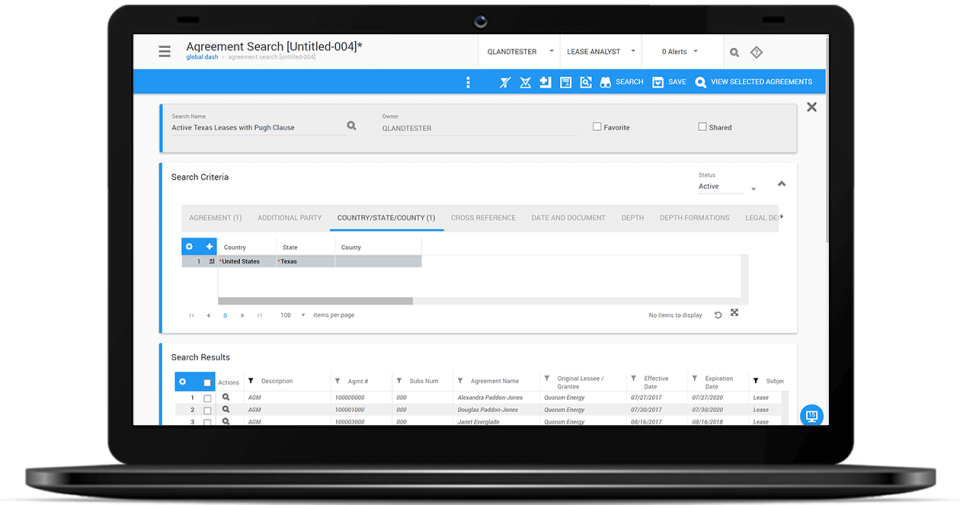Open global search magnifier in header
The image size is (960, 505).
click(x=734, y=53)
